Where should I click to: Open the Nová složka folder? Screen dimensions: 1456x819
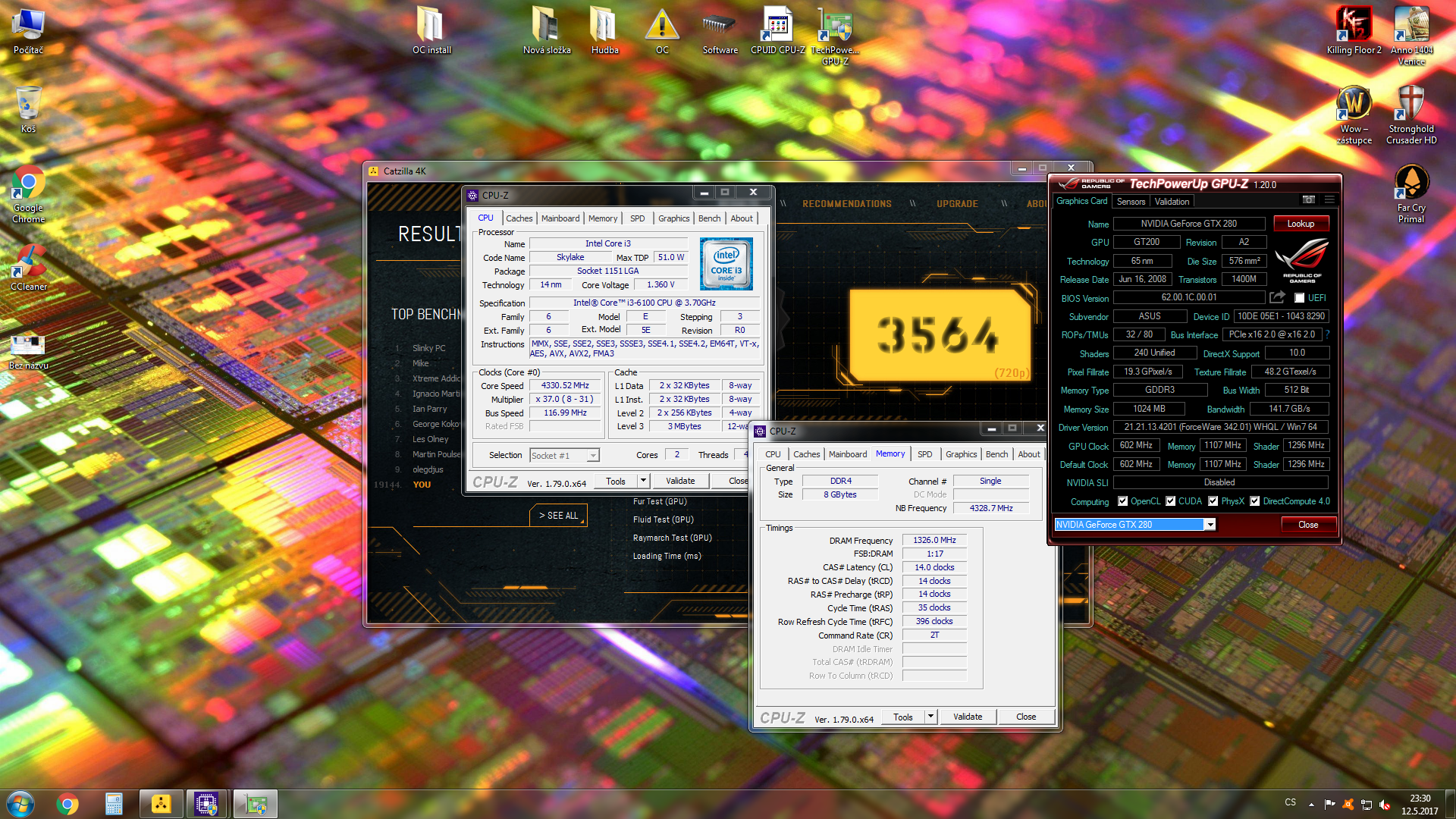pyautogui.click(x=546, y=32)
